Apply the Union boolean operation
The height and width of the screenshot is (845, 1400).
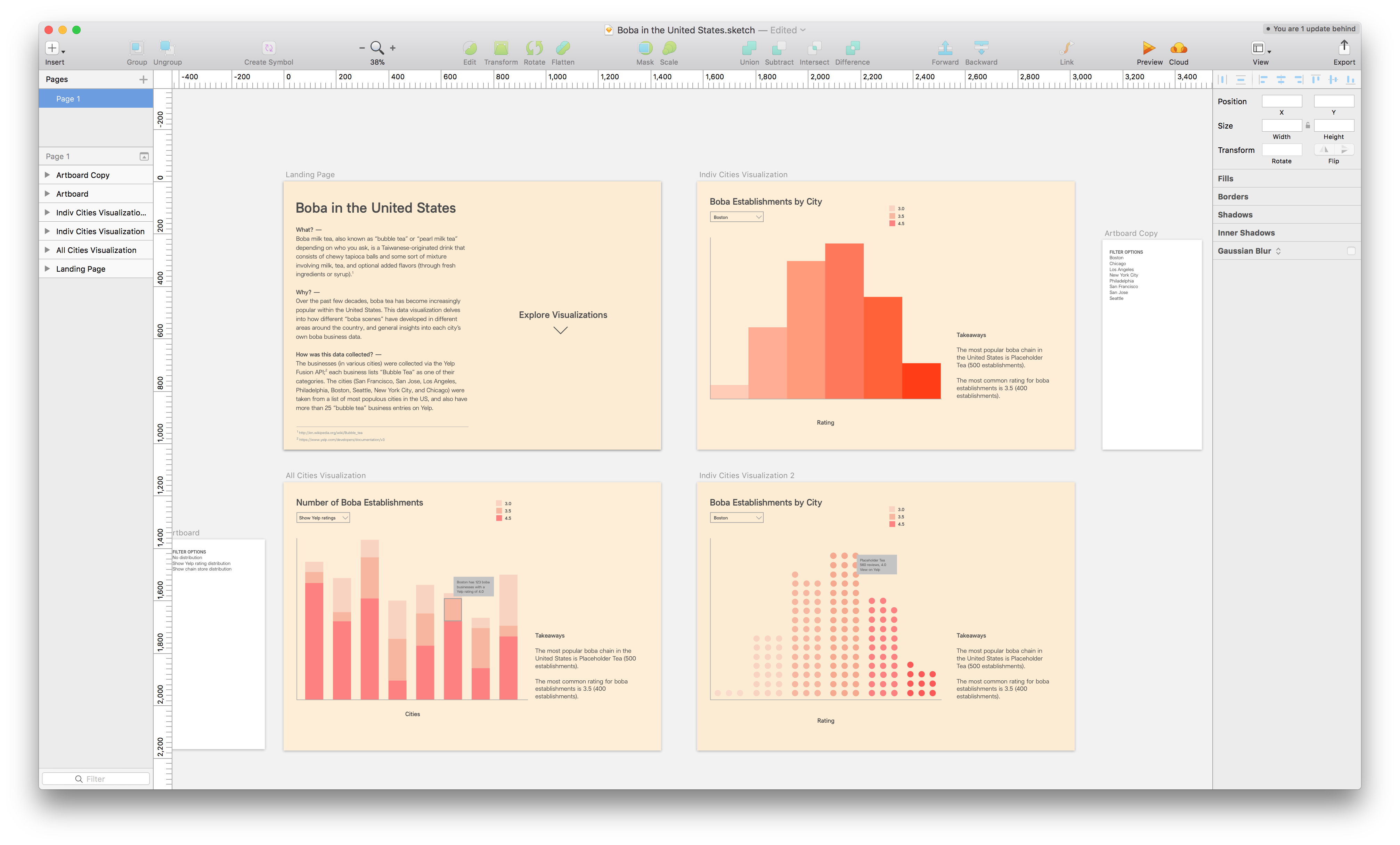[x=749, y=48]
